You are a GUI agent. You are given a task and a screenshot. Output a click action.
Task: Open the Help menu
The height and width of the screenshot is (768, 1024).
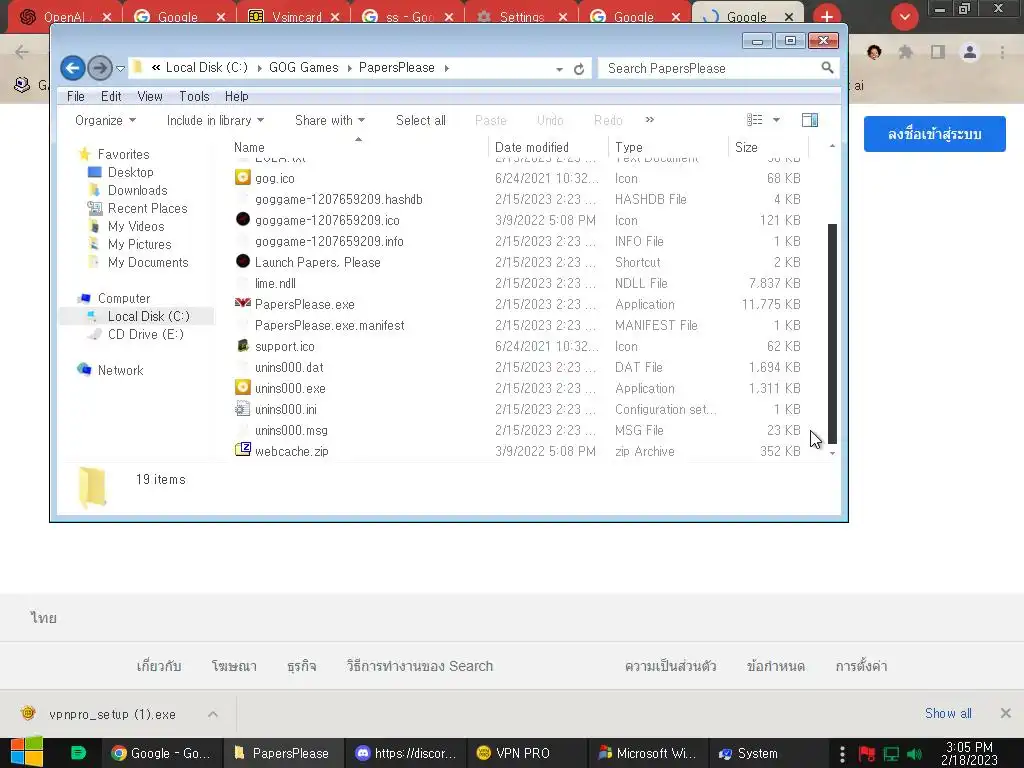236,96
